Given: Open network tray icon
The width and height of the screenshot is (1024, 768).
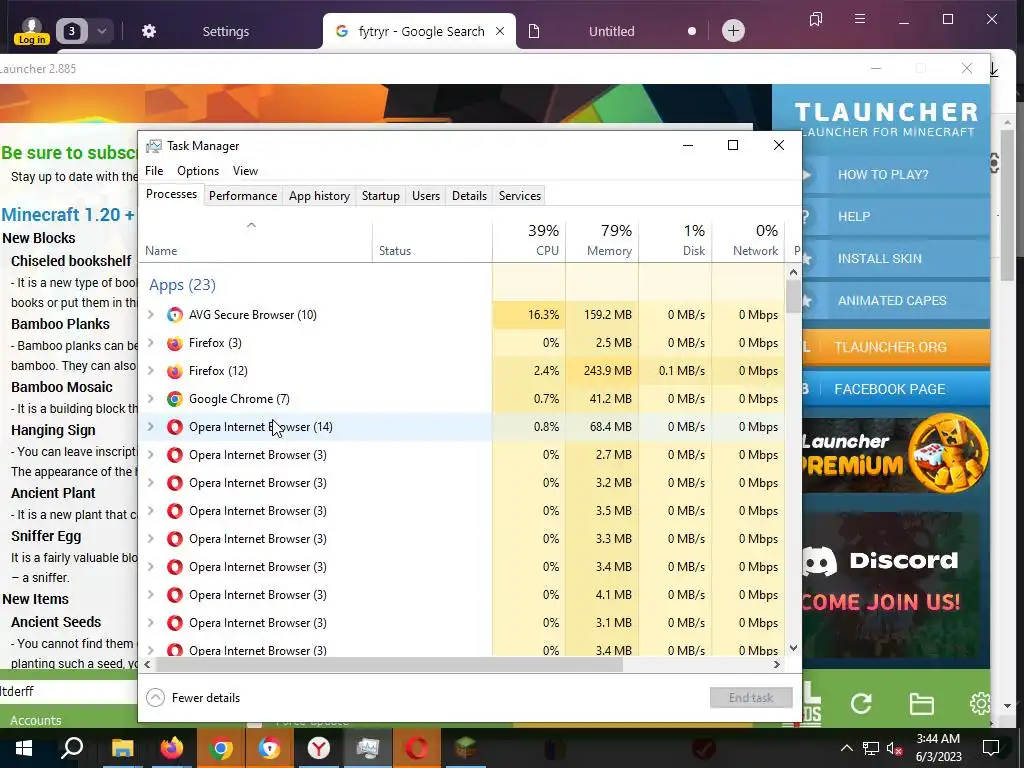Looking at the screenshot, I should (x=871, y=748).
